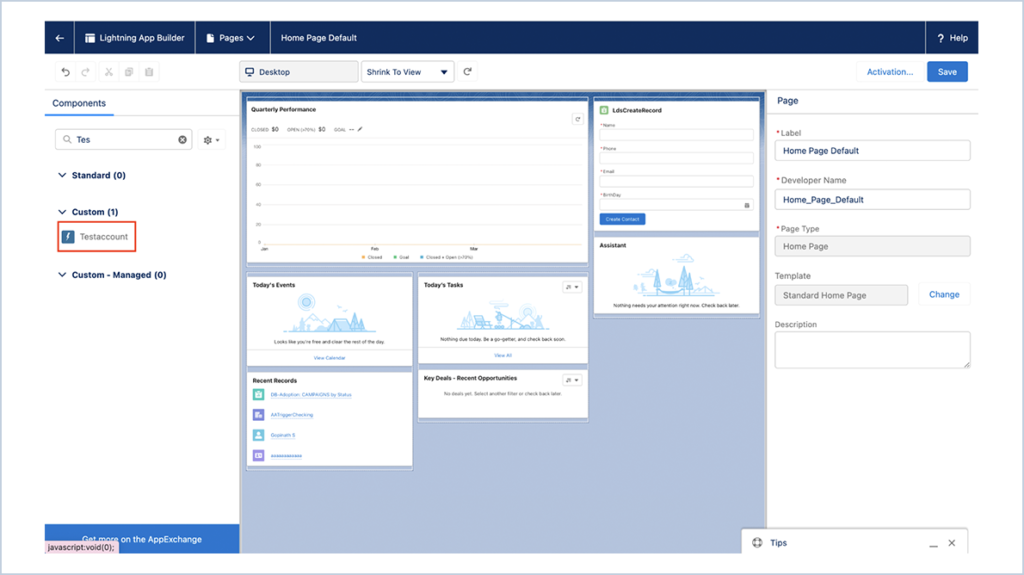The width and height of the screenshot is (1024, 575).
Task: Click the Page panel heading
Action: (788, 101)
